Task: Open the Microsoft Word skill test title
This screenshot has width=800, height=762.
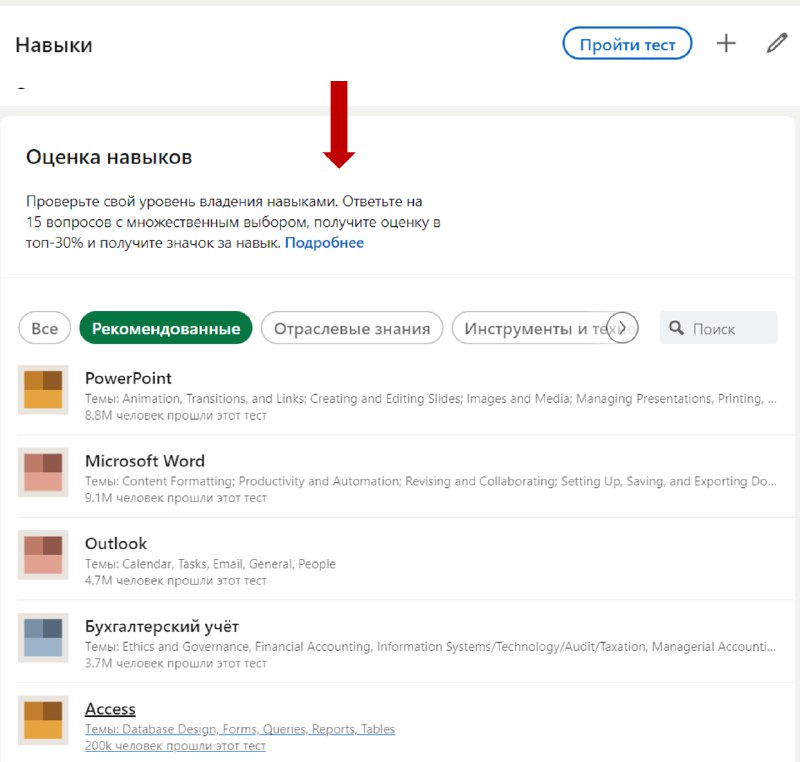Action: [x=145, y=461]
